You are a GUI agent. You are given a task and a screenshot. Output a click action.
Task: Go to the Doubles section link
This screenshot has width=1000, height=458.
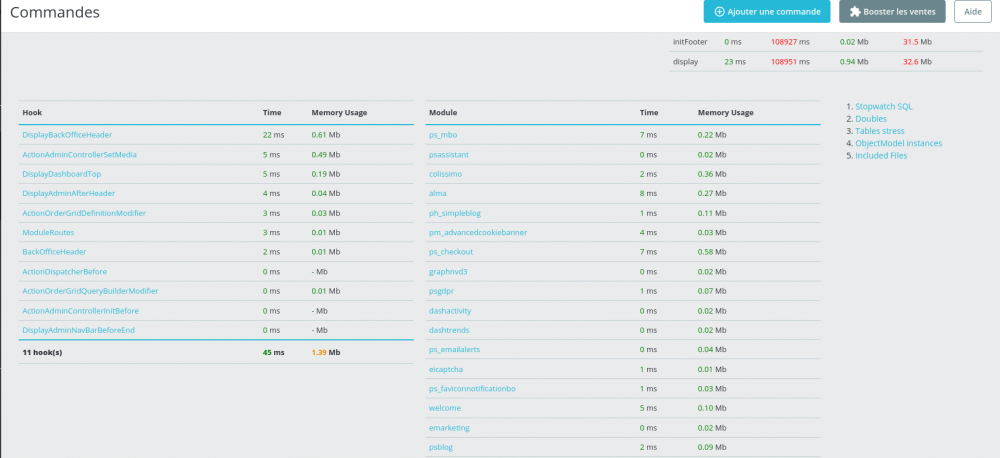click(871, 119)
